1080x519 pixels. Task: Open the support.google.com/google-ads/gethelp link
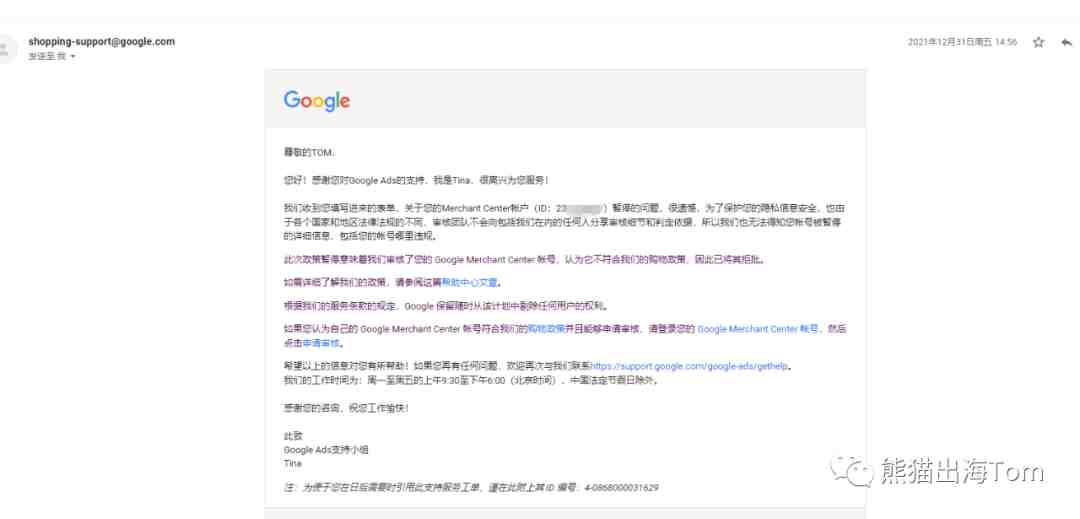click(x=689, y=366)
